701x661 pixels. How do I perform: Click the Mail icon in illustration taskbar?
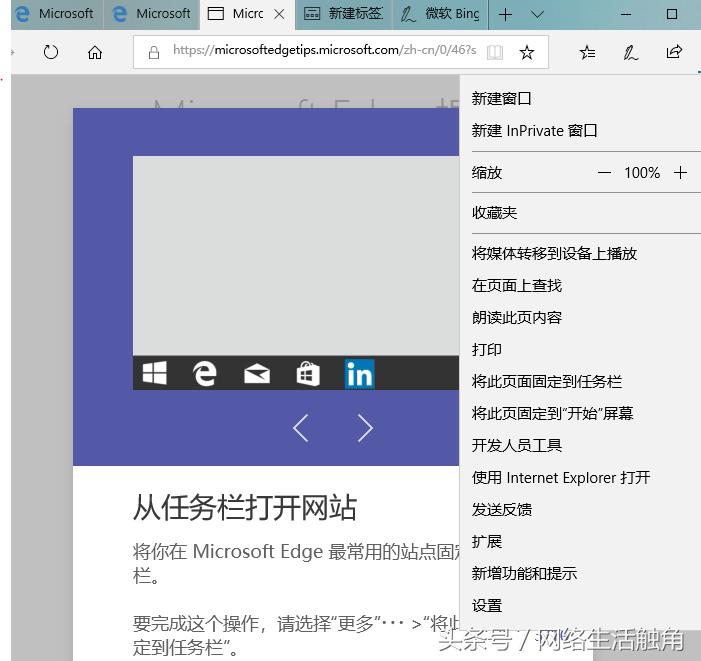click(x=257, y=374)
